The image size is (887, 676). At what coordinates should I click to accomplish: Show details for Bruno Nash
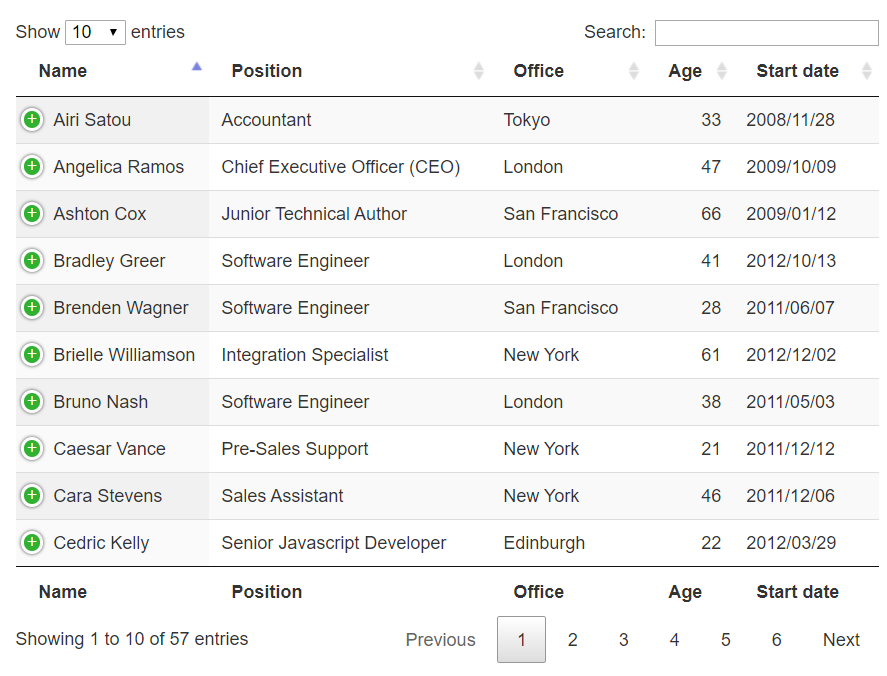click(x=32, y=402)
